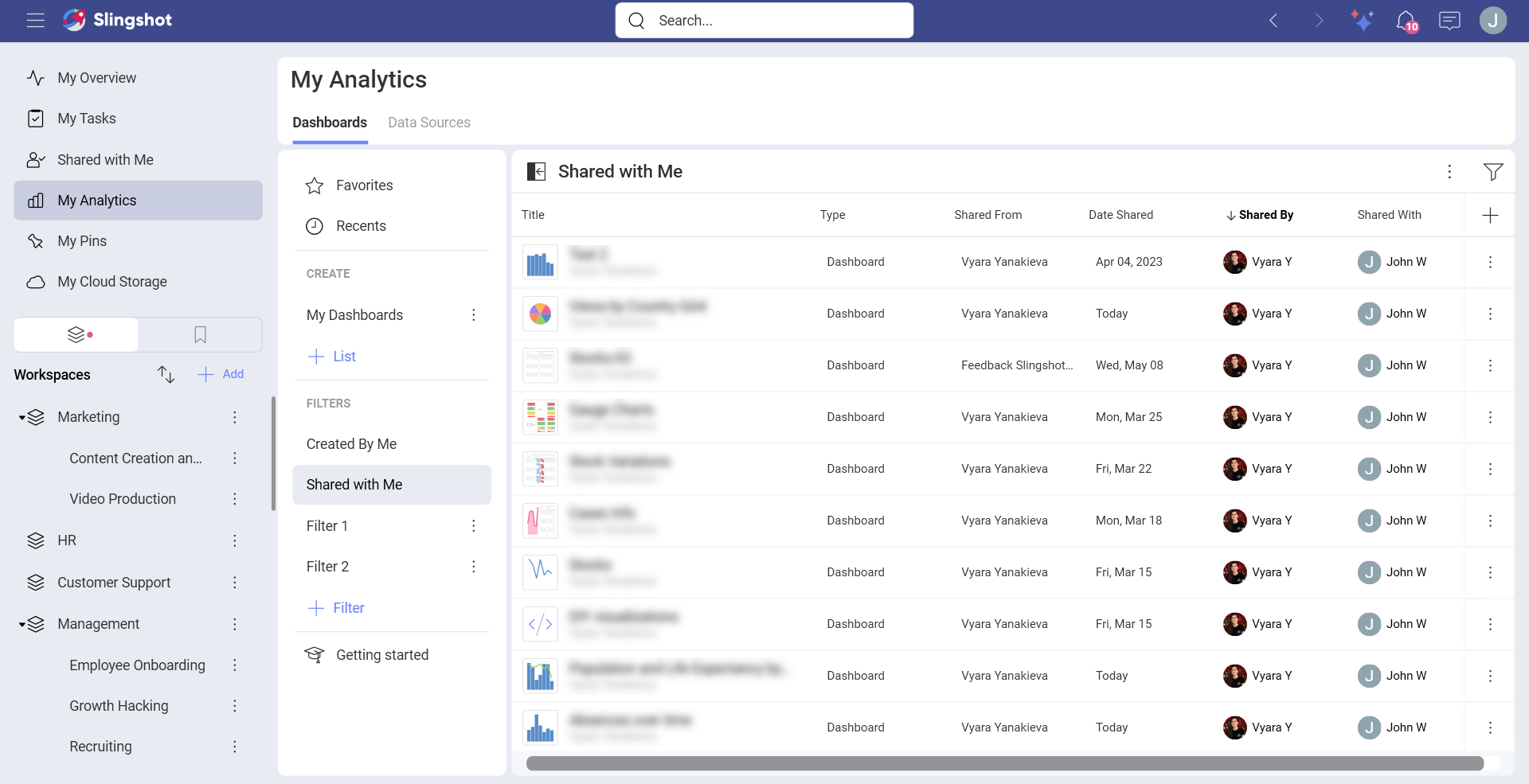Screen dimensions: 1529x784
Task: Open row options for Apr 04, 2023 dashboard
Action: click(x=1490, y=263)
